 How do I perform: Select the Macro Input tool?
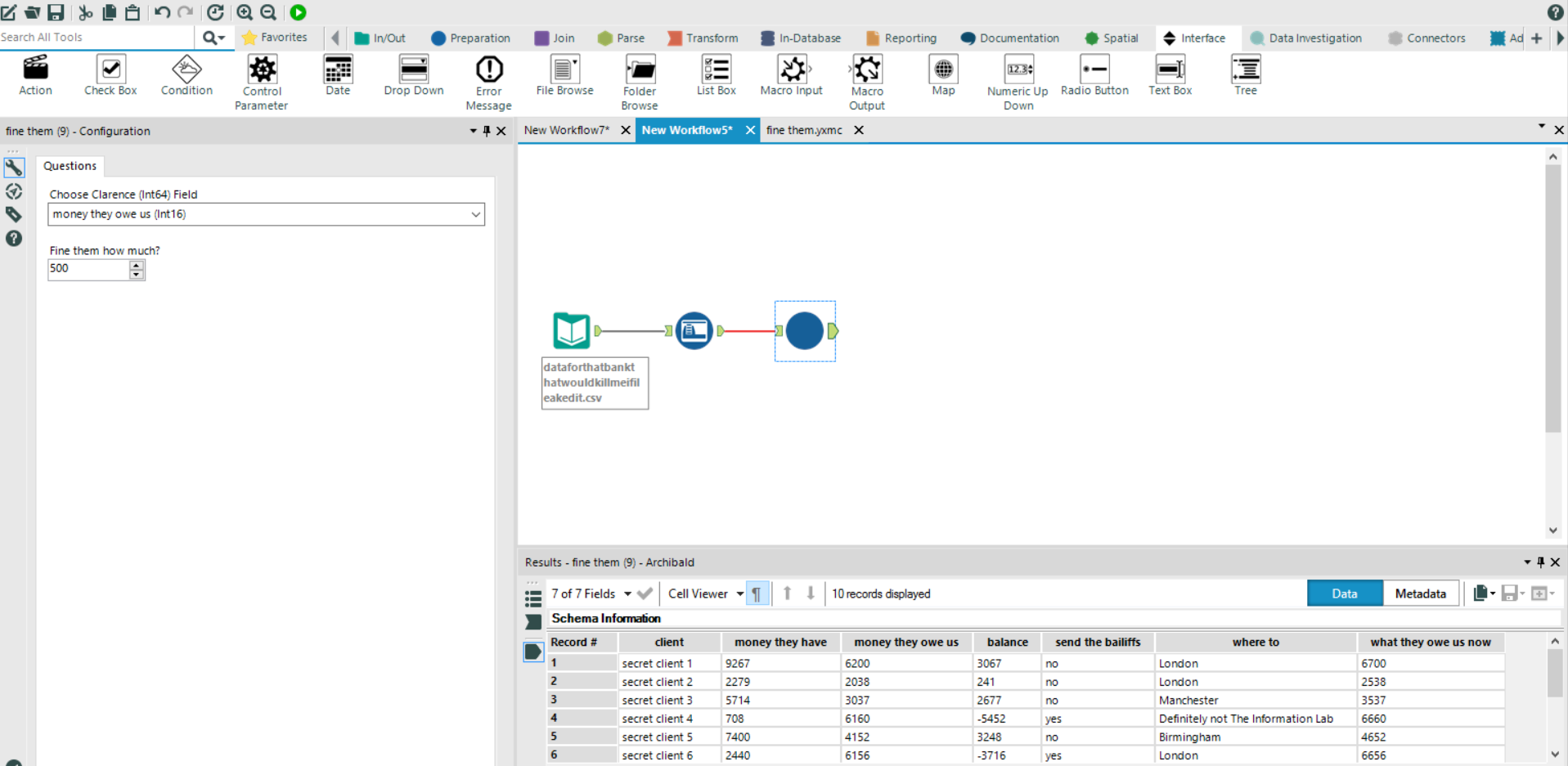point(791,75)
